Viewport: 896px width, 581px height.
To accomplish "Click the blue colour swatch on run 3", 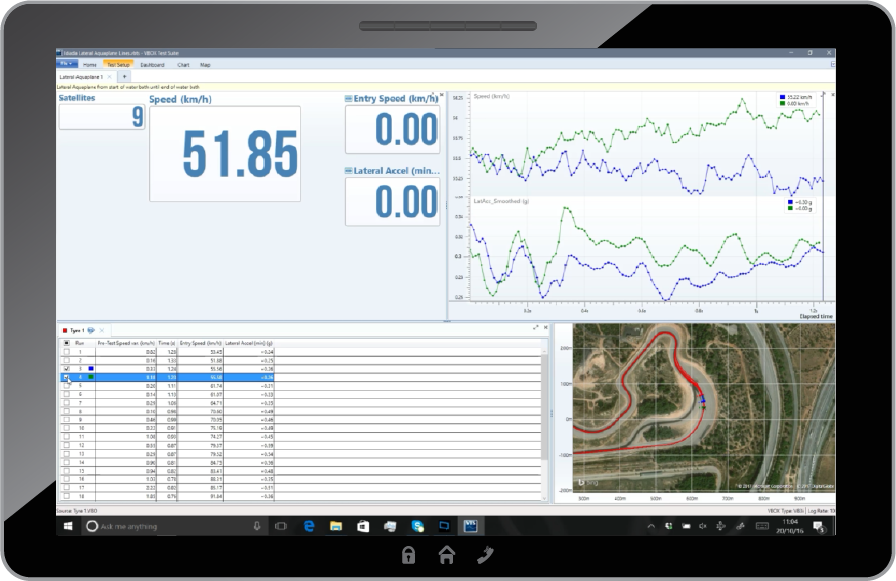I will [x=90, y=368].
